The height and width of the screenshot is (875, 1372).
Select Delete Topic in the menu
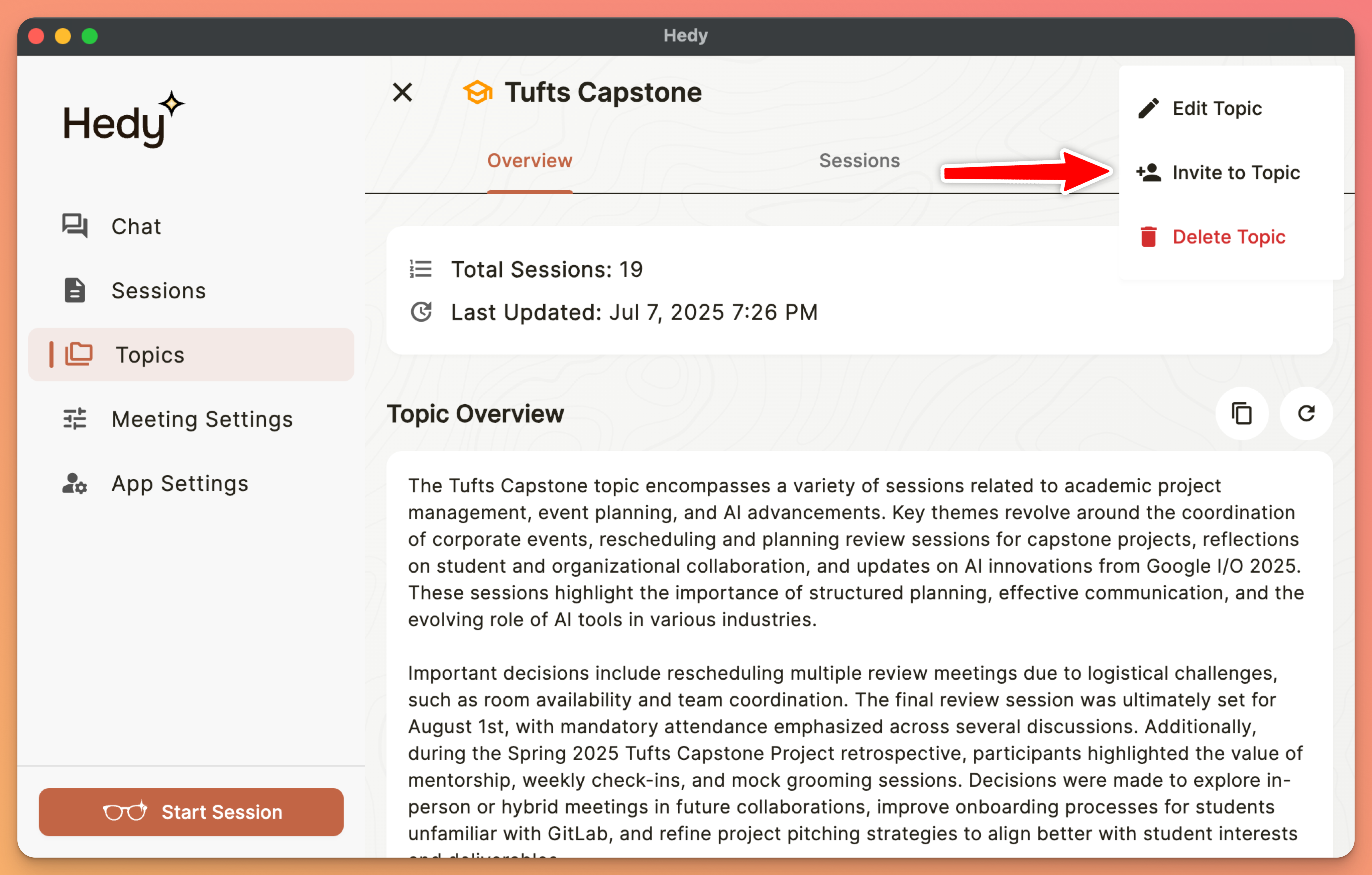1229,236
